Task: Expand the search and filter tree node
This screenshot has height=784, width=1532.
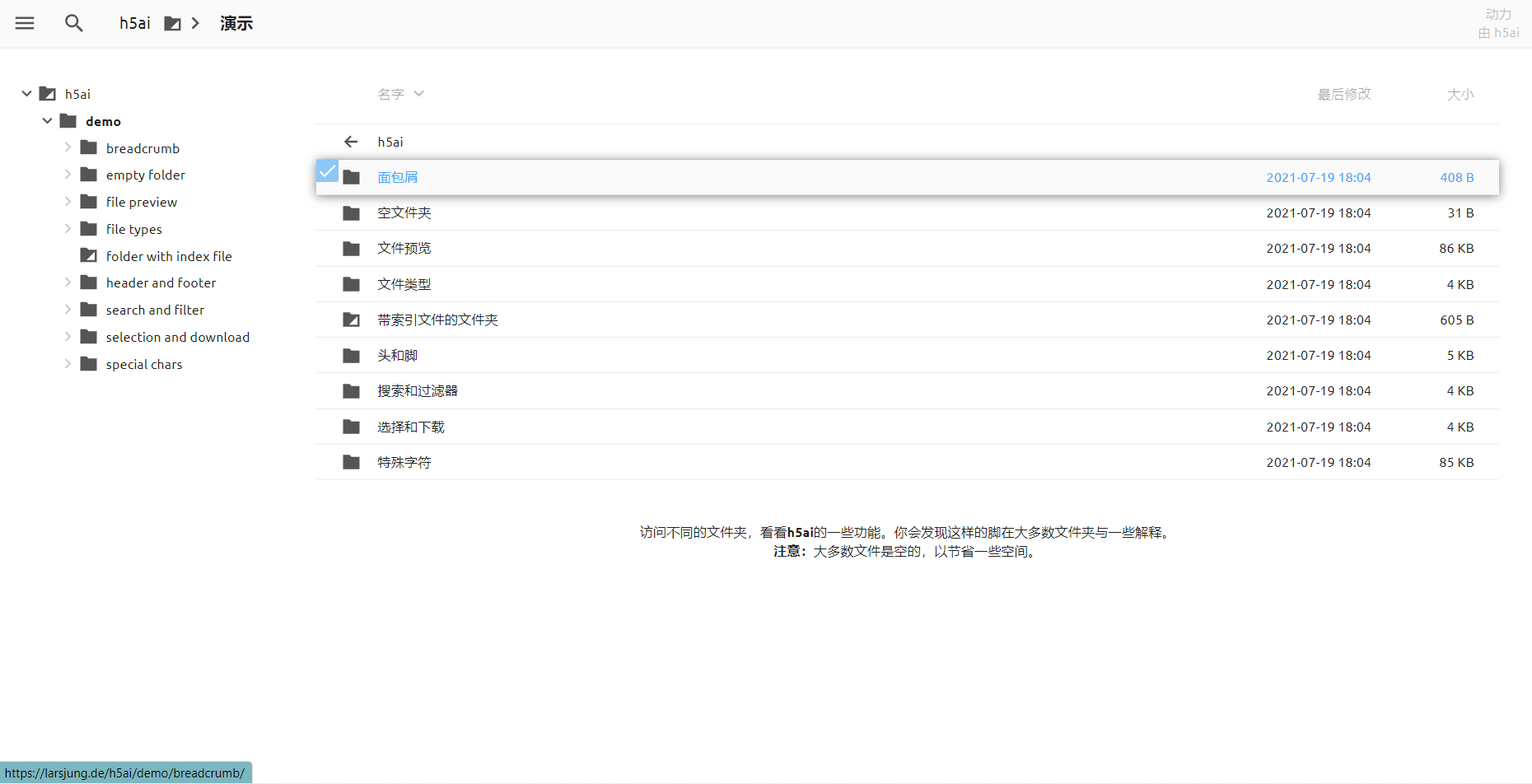Action: pyautogui.click(x=68, y=310)
